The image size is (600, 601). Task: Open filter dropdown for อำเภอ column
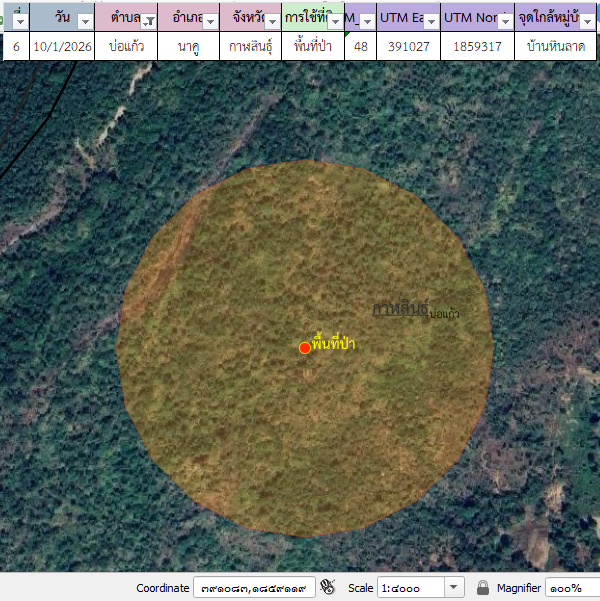pos(209,21)
